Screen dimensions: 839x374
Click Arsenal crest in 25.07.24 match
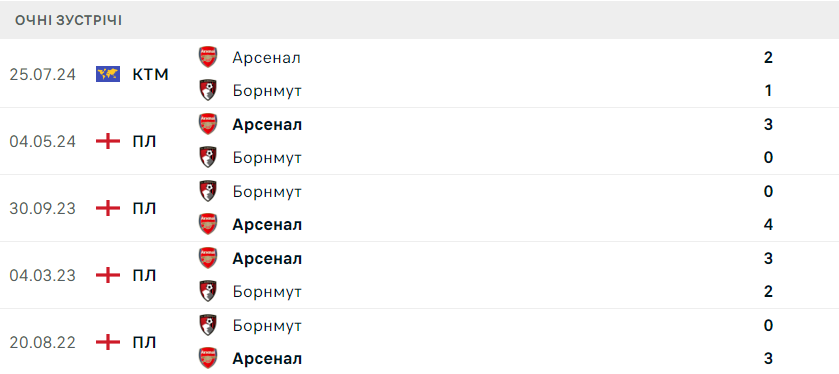(x=208, y=57)
